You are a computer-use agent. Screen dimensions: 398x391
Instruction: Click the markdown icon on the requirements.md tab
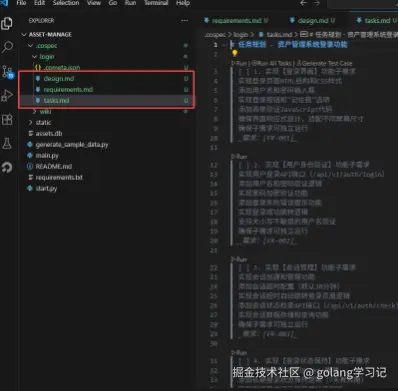(207, 21)
